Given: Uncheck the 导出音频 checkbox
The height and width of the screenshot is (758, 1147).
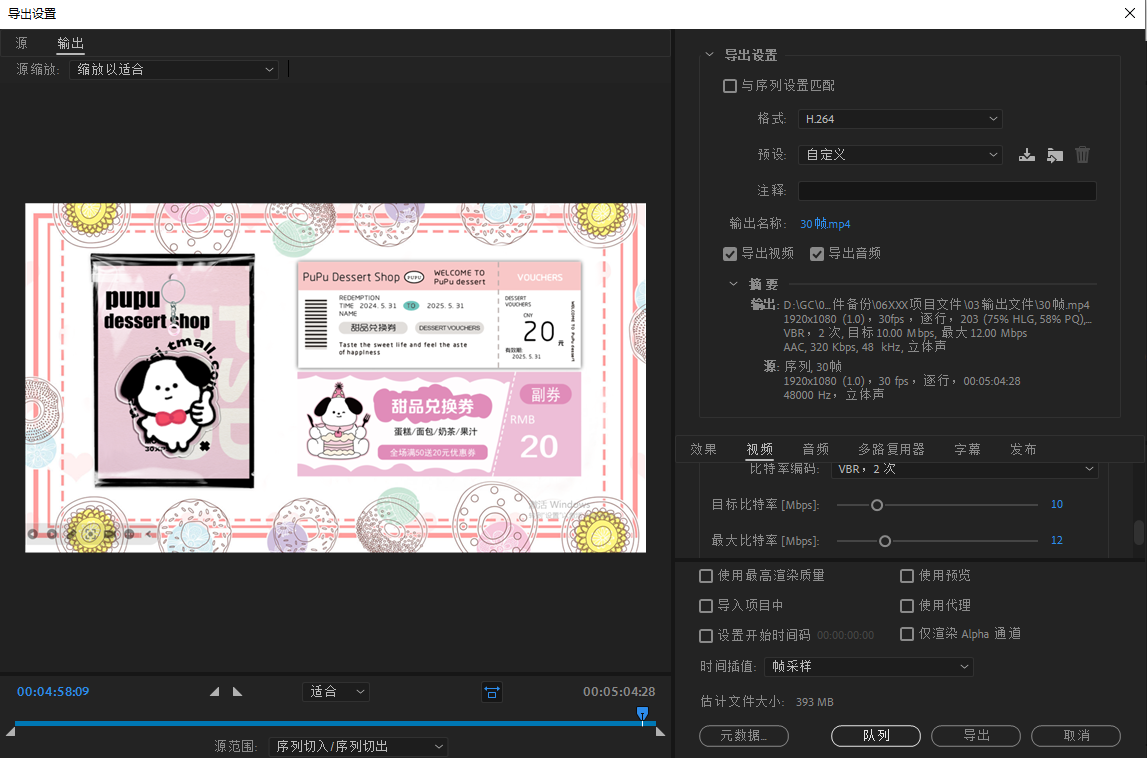Looking at the screenshot, I should point(817,254).
